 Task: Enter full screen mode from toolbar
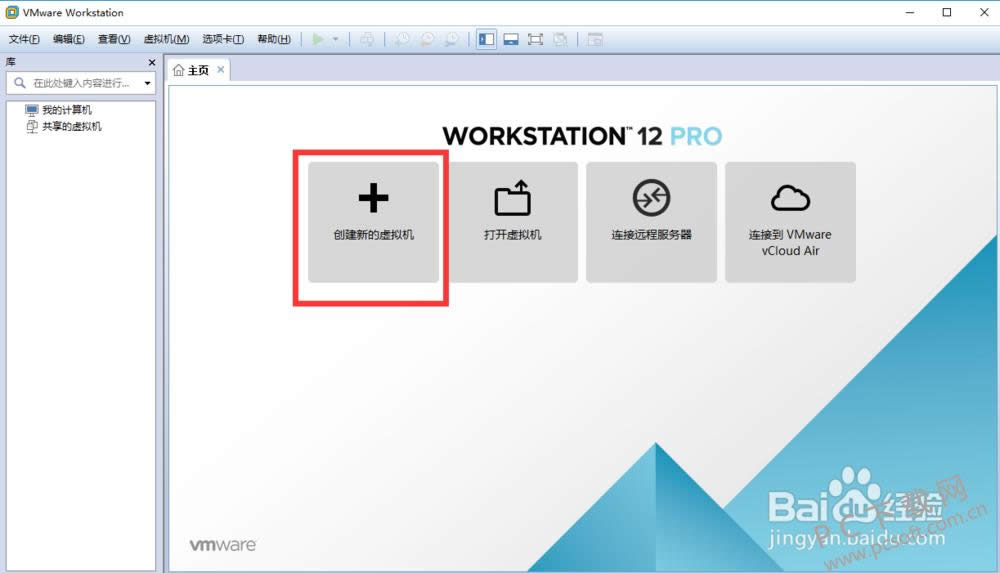535,39
